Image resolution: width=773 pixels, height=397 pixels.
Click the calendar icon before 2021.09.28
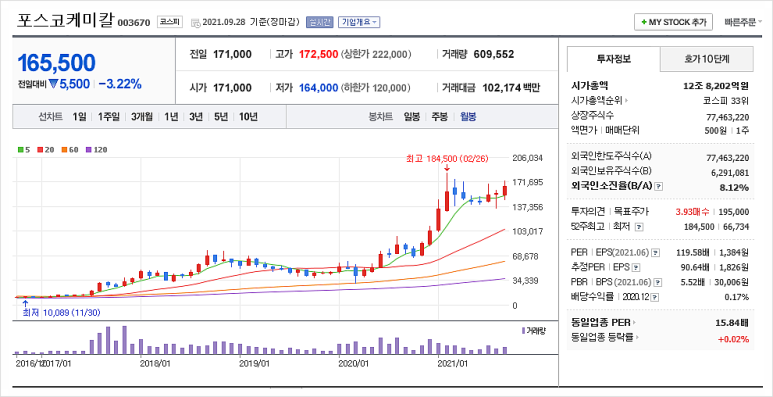coord(195,23)
